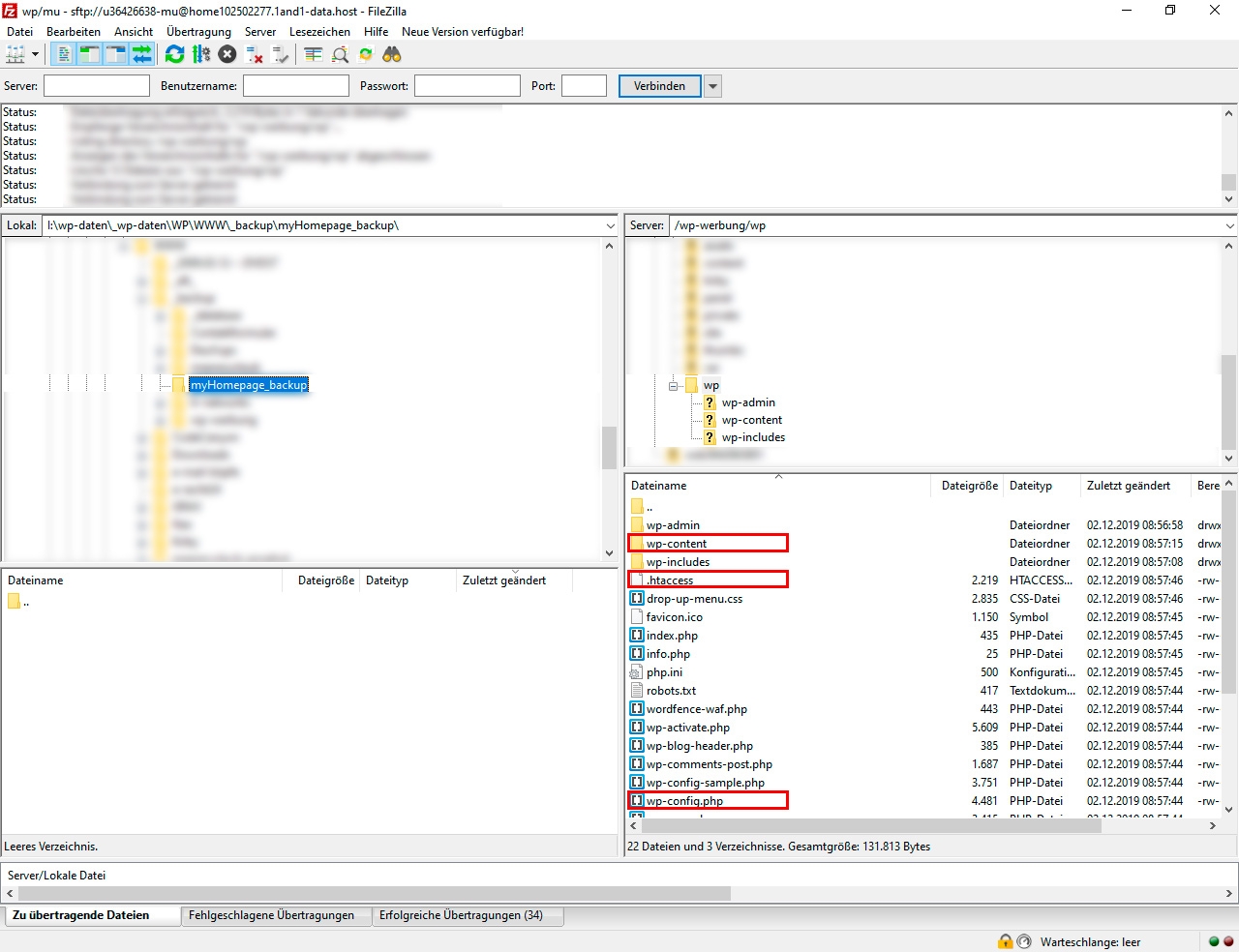Select the wp-admin folder in remote file list

[x=673, y=525]
